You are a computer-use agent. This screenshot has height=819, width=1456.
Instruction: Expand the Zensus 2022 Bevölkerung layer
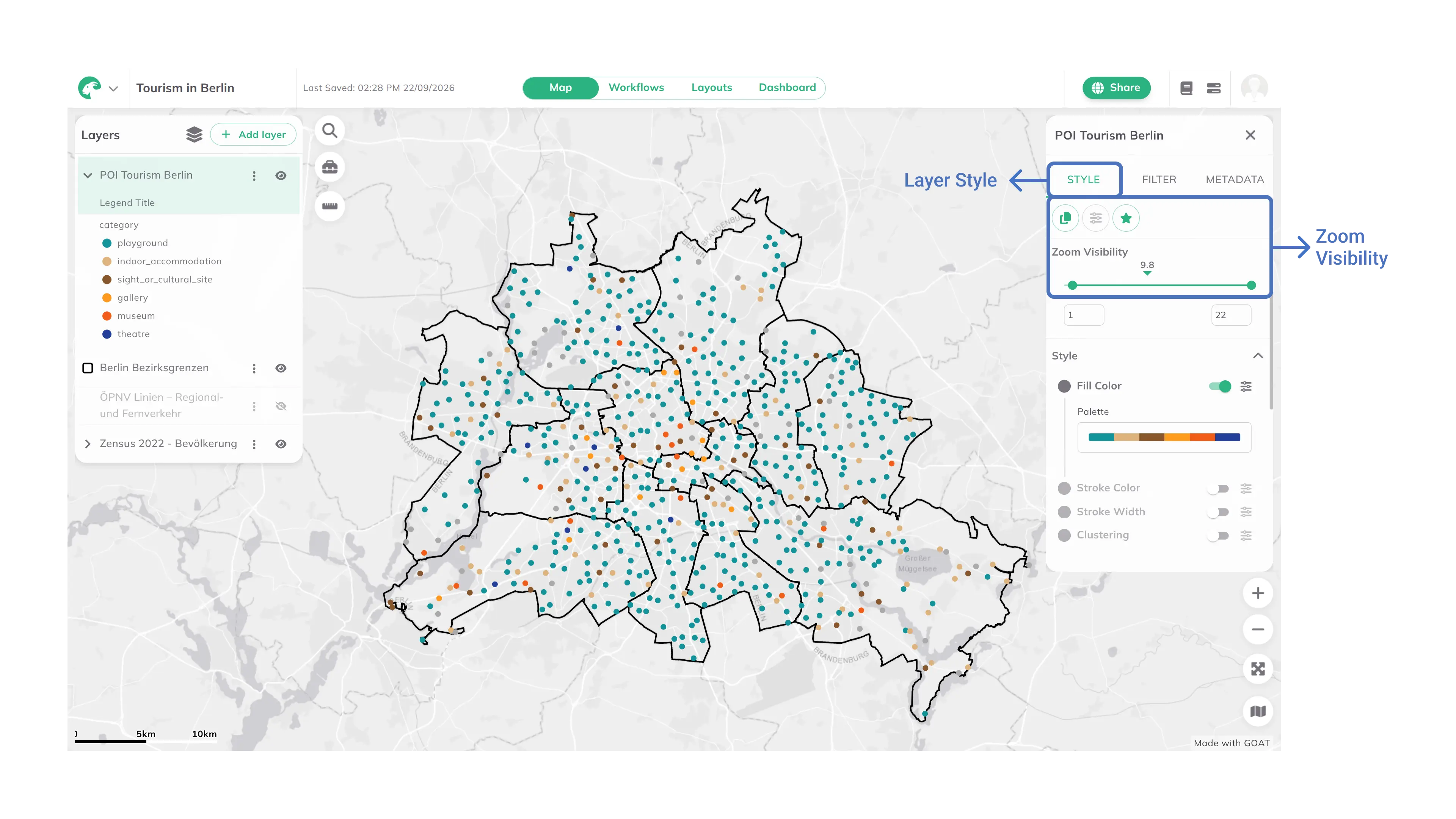pyautogui.click(x=88, y=444)
